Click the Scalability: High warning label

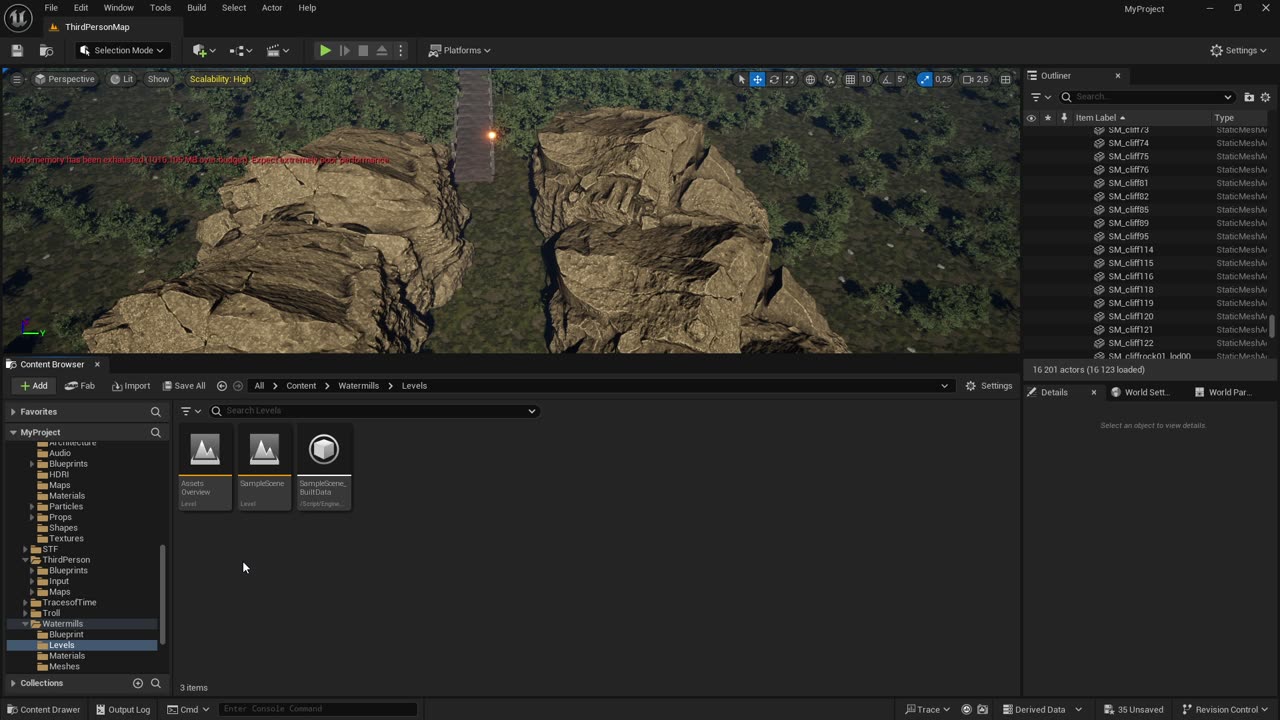coord(220,79)
